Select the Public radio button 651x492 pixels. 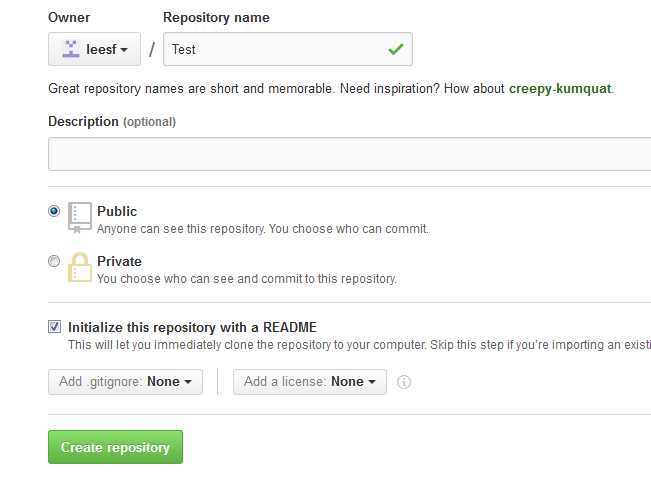click(x=54, y=211)
